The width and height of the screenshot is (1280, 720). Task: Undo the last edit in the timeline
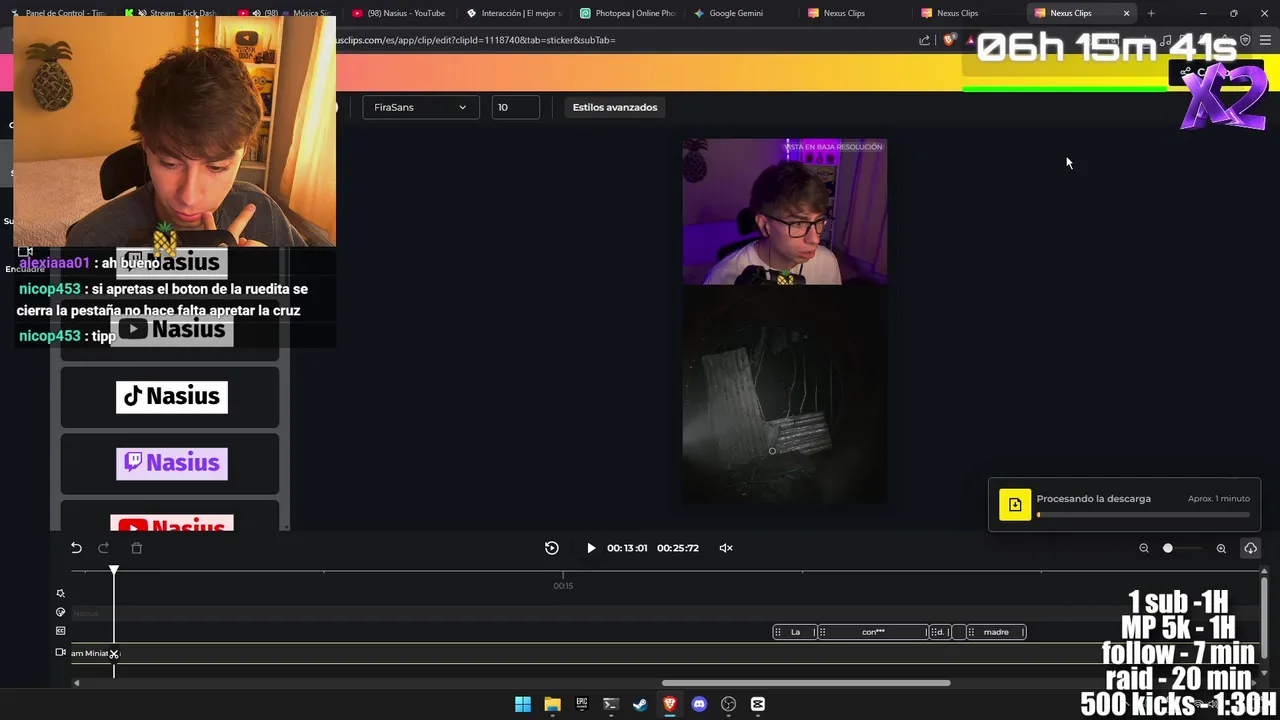click(x=76, y=548)
